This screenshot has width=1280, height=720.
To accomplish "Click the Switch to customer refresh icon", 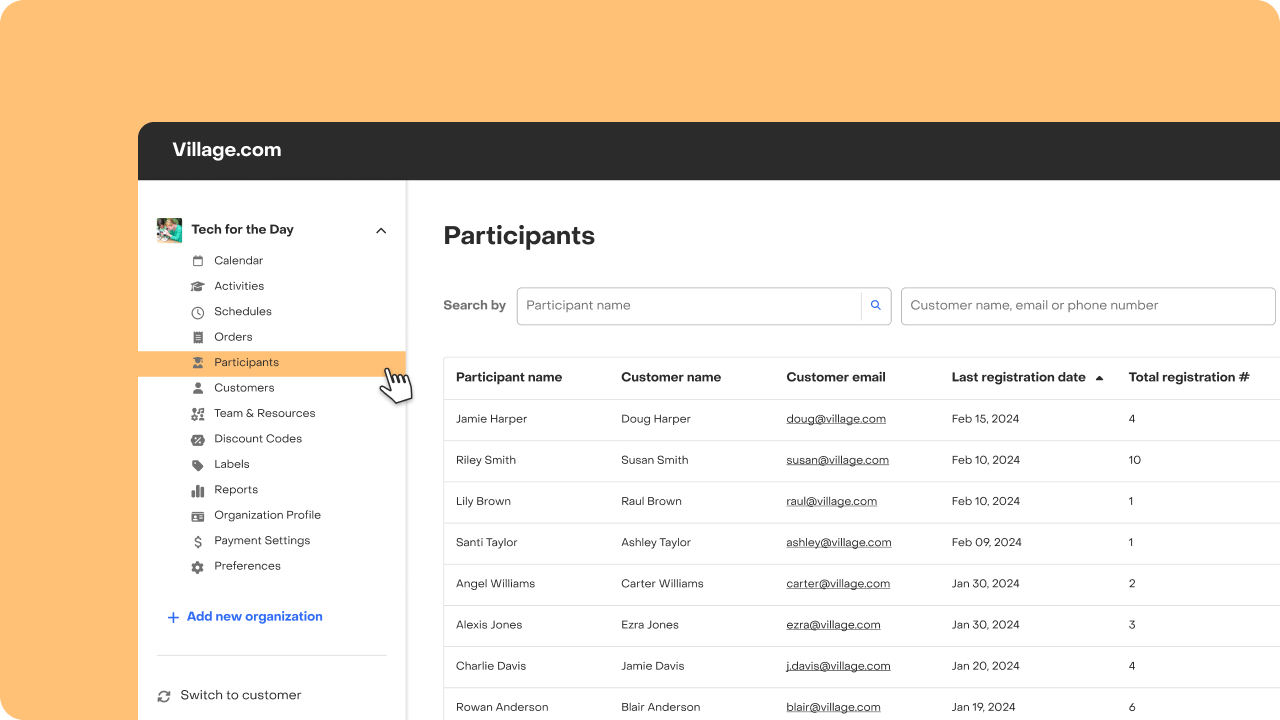I will pyautogui.click(x=164, y=696).
